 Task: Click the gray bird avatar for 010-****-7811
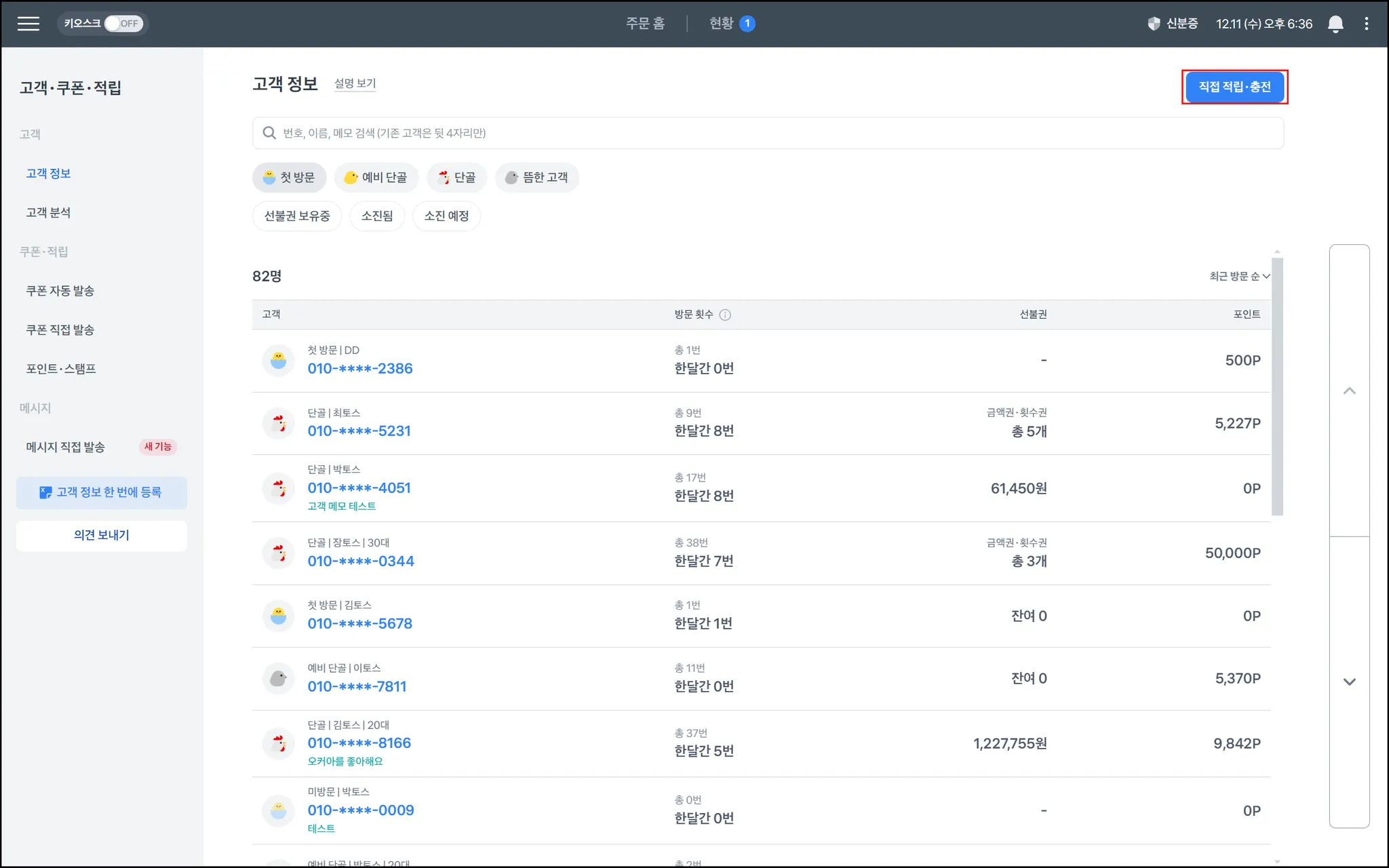[x=278, y=678]
